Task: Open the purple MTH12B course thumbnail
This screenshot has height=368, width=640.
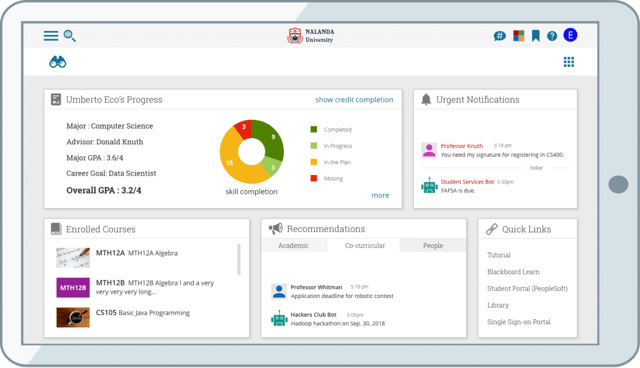Action: point(73,288)
